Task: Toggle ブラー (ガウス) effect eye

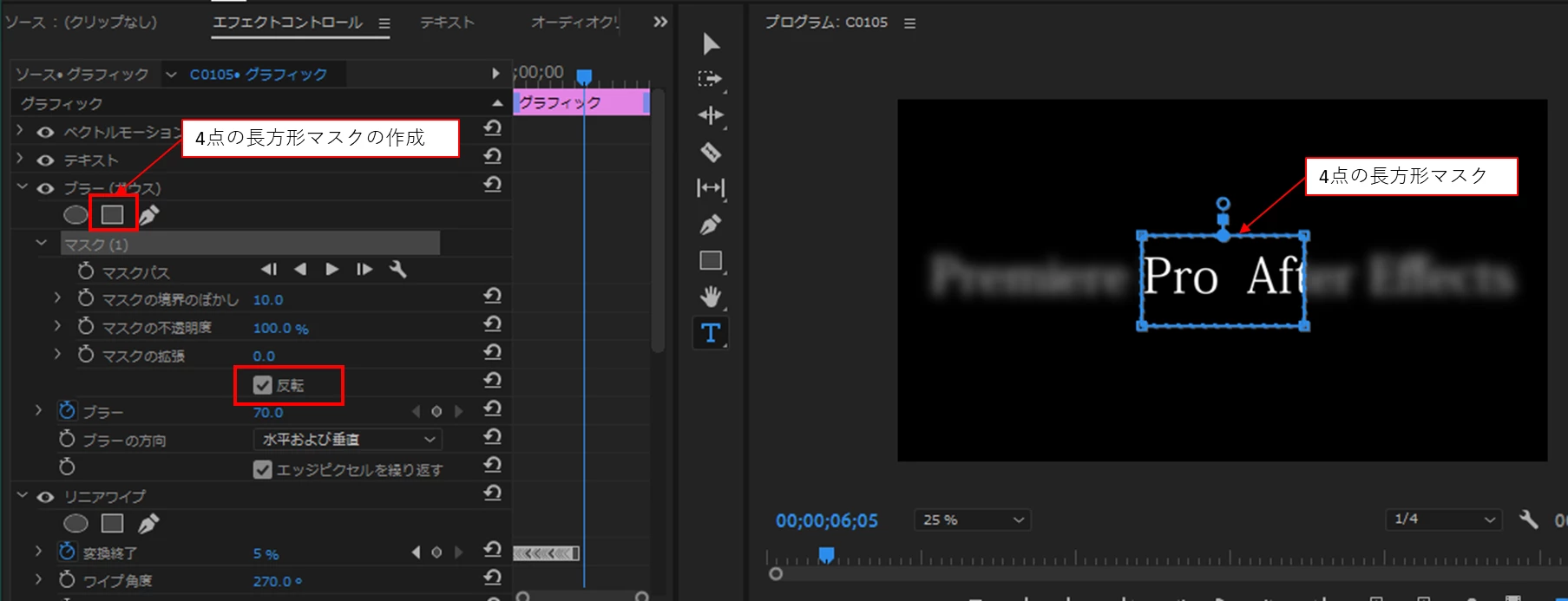Action: [45, 188]
